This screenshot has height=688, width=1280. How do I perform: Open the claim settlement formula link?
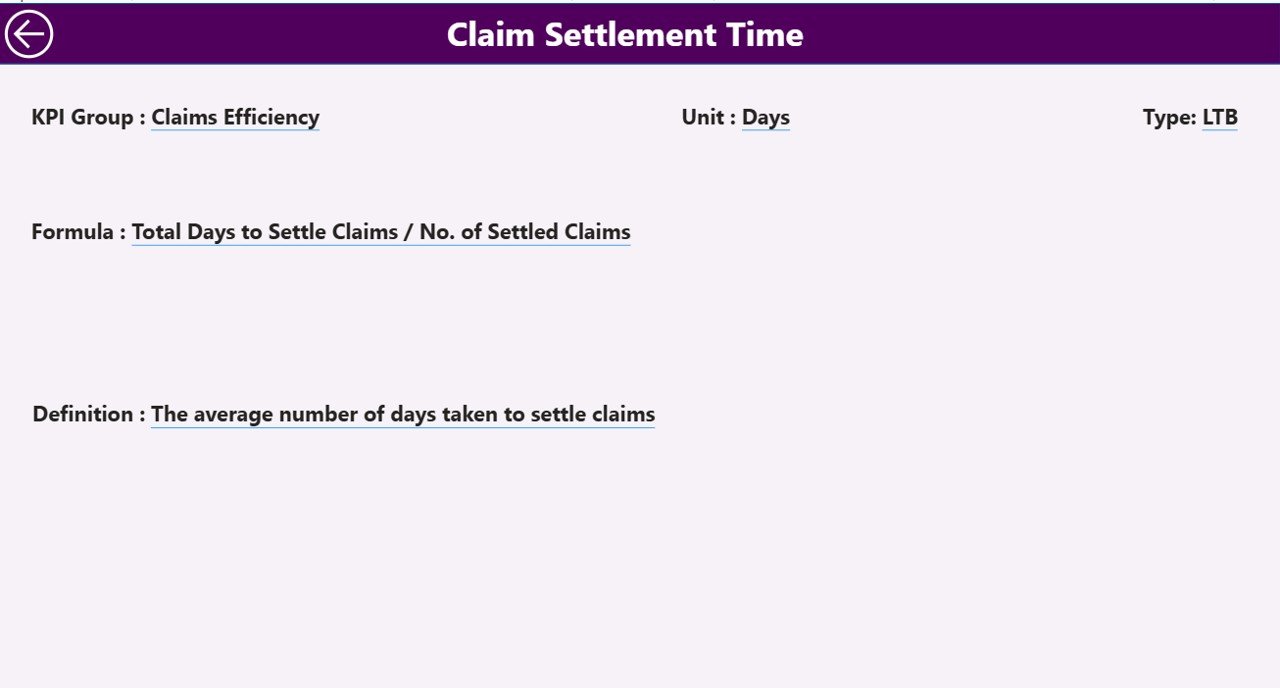380,231
